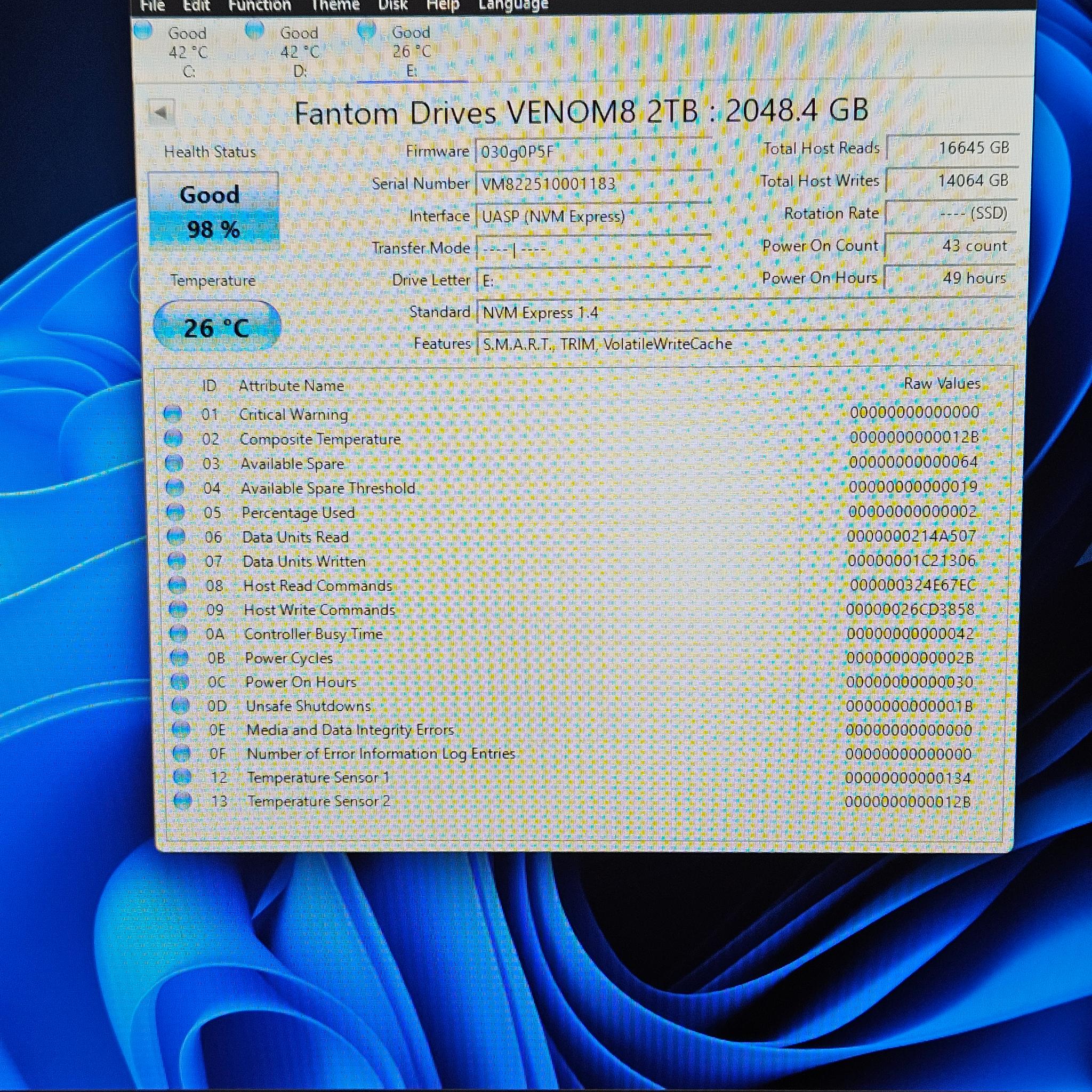Image resolution: width=1092 pixels, height=1092 pixels.
Task: Click status icon for Data Units Written row
Action: pos(177,560)
